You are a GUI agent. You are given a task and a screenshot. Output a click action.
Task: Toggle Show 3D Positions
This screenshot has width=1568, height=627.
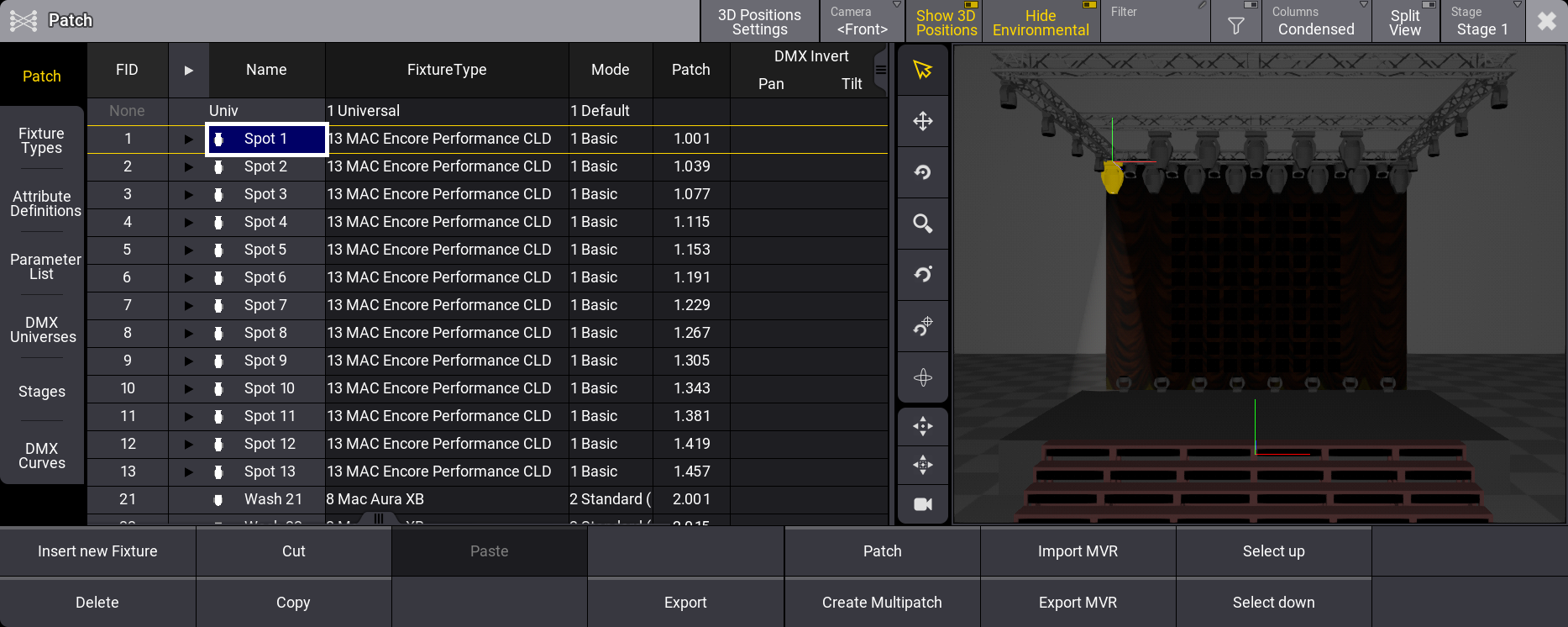(x=946, y=22)
